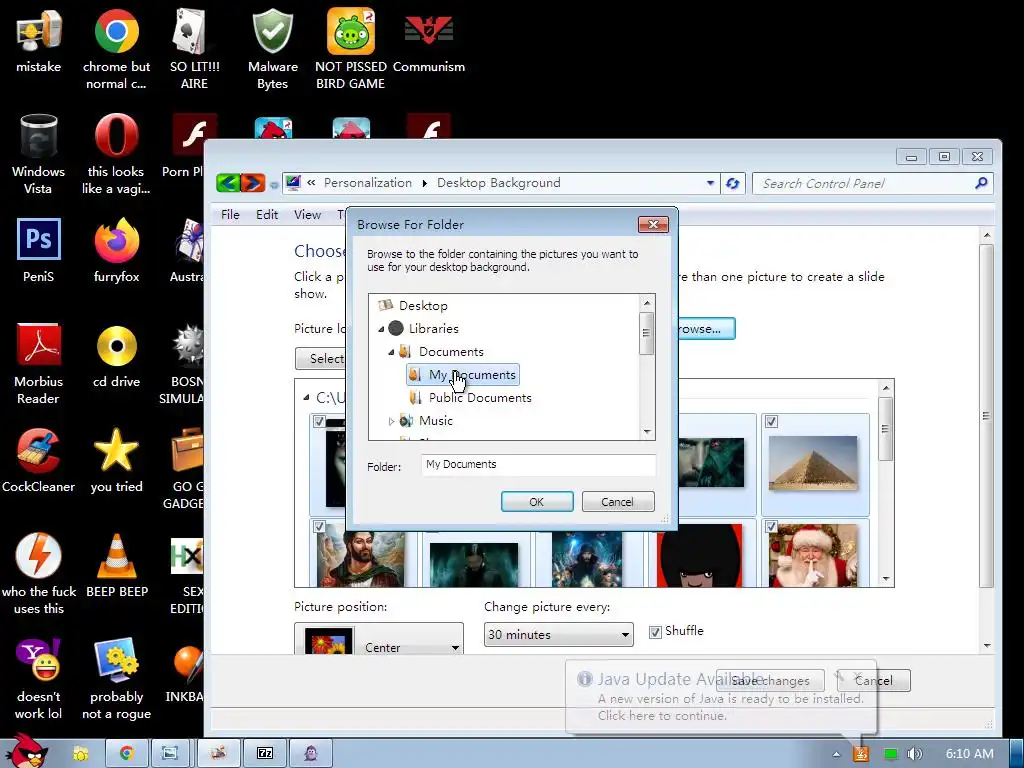The height and width of the screenshot is (768, 1024).
Task: Uncheck the Santa wallpaper checkbox
Action: [x=771, y=526]
